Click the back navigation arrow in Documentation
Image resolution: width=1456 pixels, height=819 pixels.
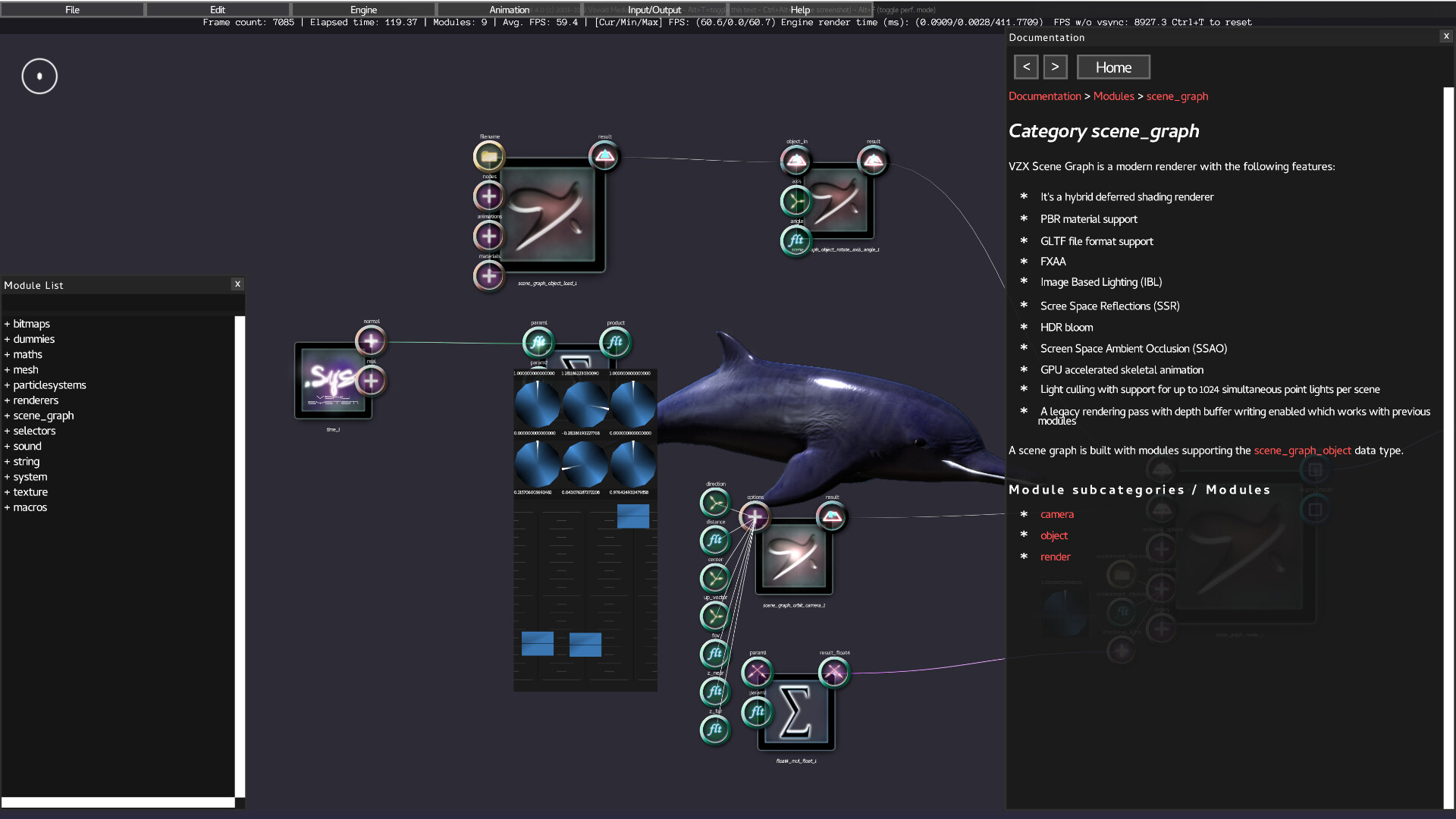point(1026,67)
